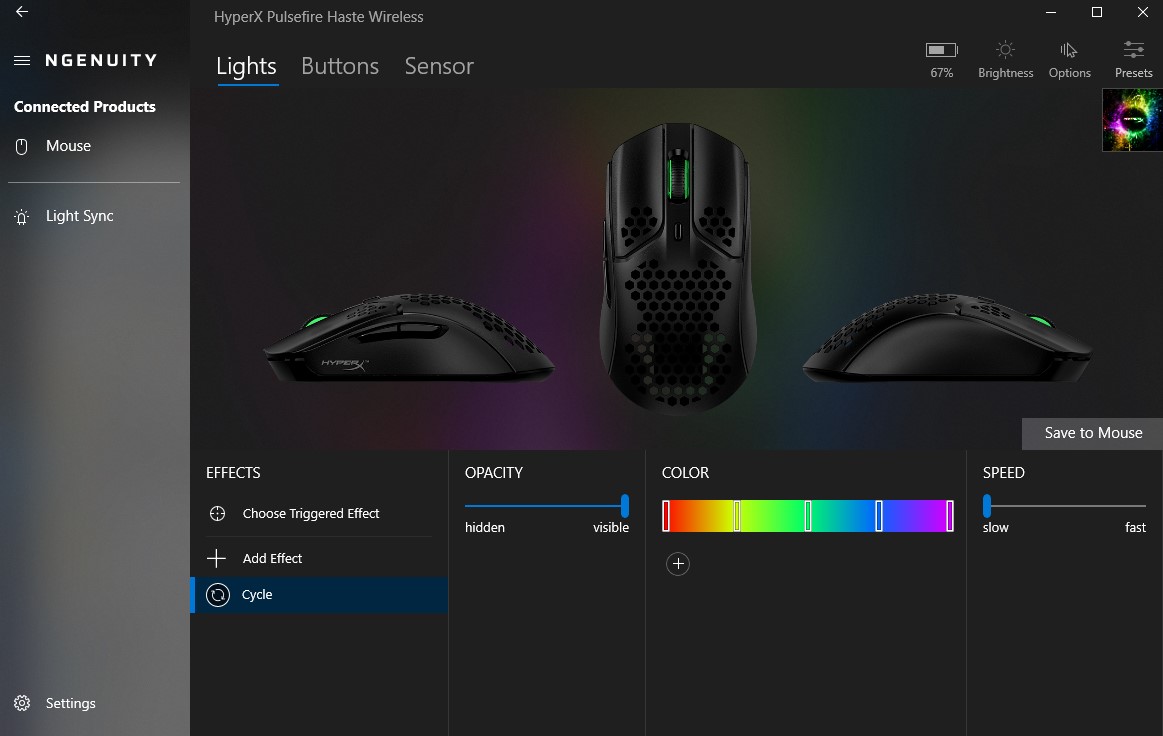Check the battery level icon

[941, 50]
